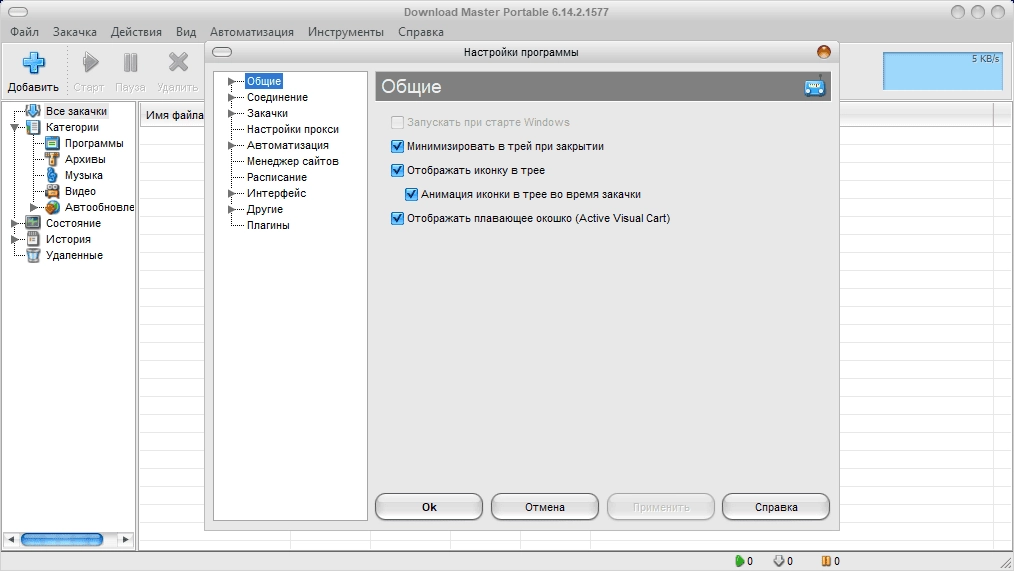1014x571 pixels.
Task: Open the Автоматизация menu in the menu bar
Action: [252, 32]
